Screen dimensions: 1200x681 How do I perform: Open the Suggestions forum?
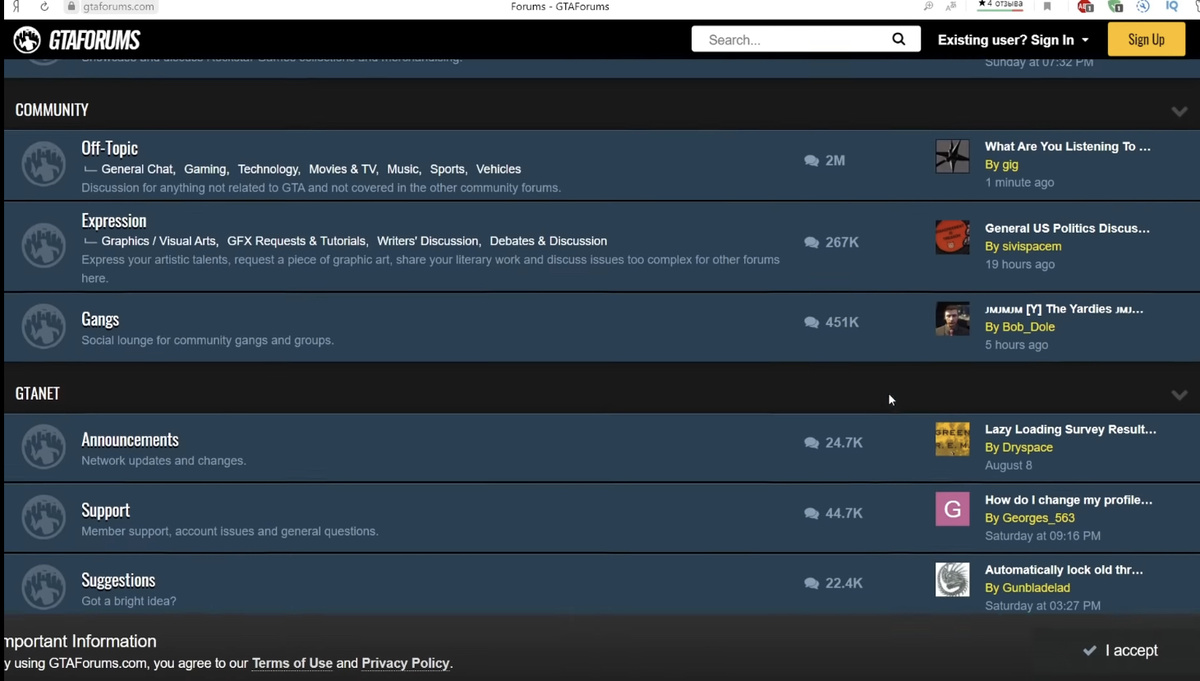[x=118, y=581]
